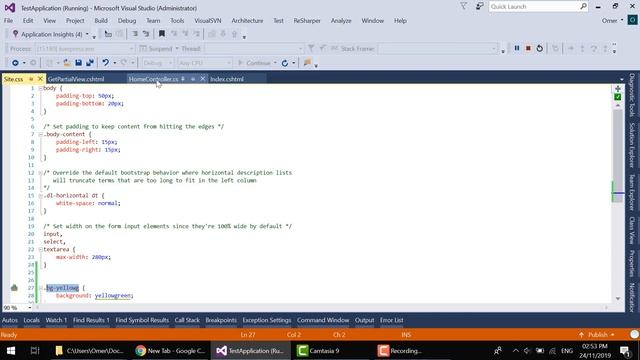Viewport: 640px width, 360px height.
Task: Click the Visual Studio logo icon
Action: click(10, 8)
